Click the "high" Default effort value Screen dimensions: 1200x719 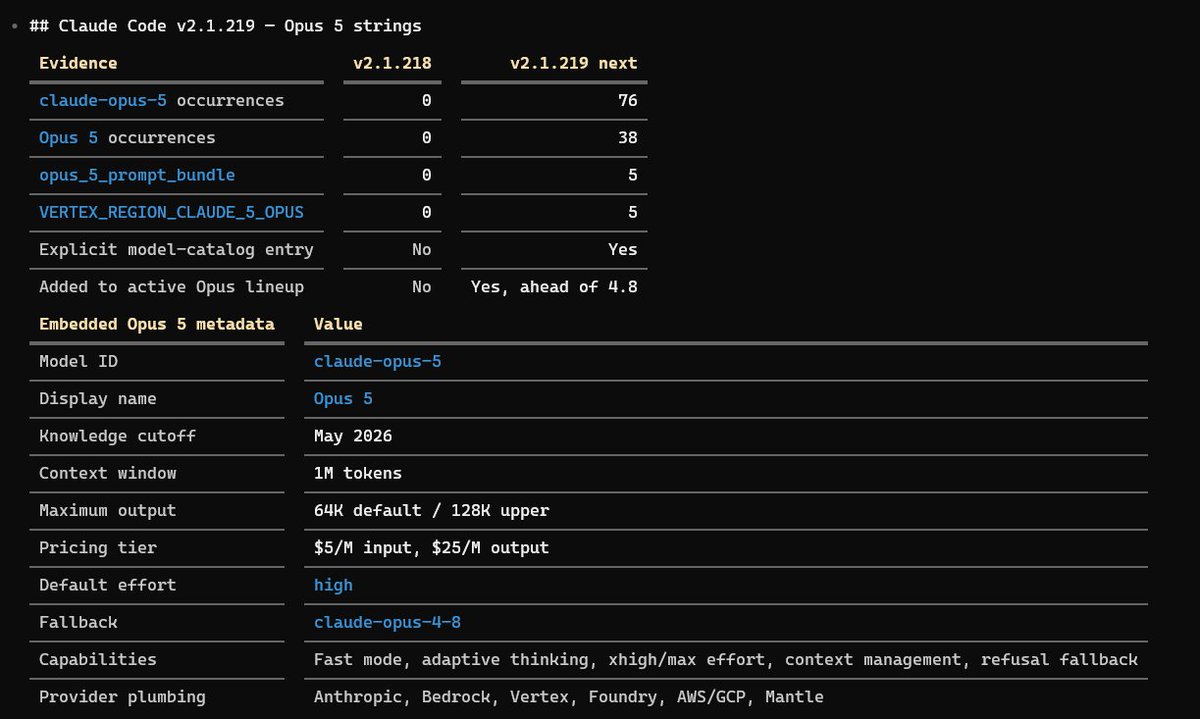click(x=333, y=585)
